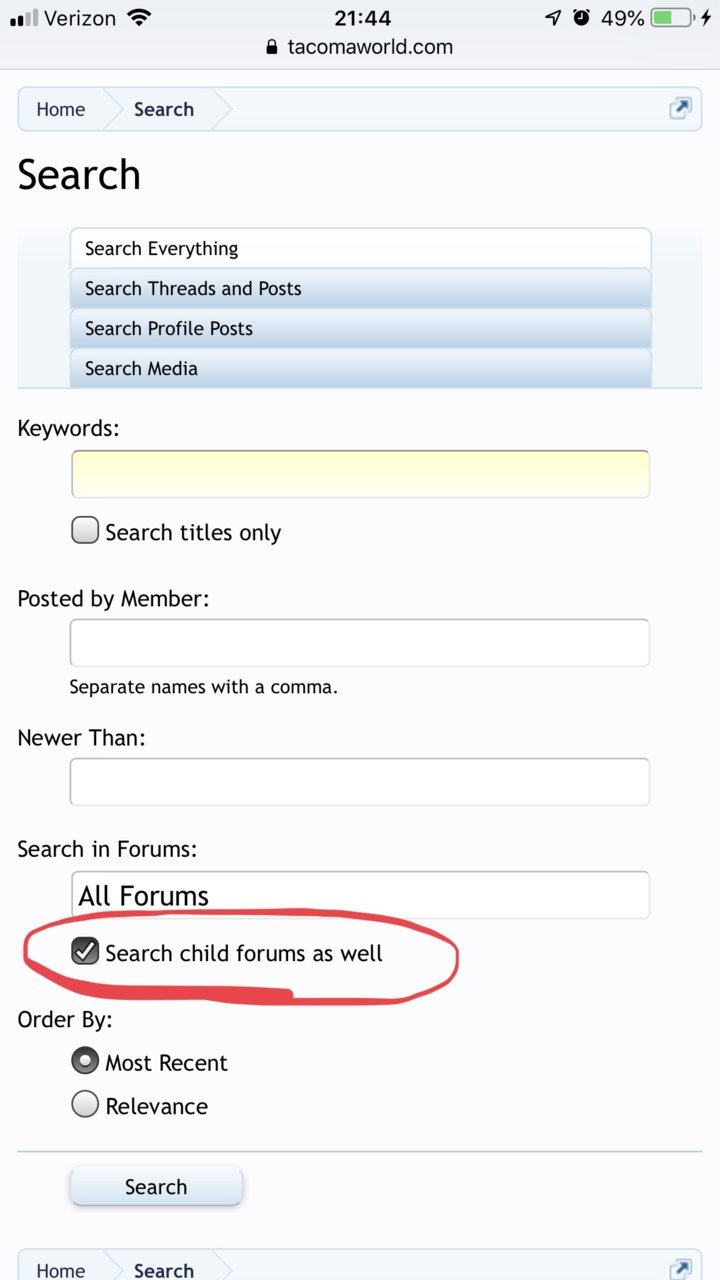Click the Search submit button
The width and height of the screenshot is (720, 1280).
coord(156,1186)
